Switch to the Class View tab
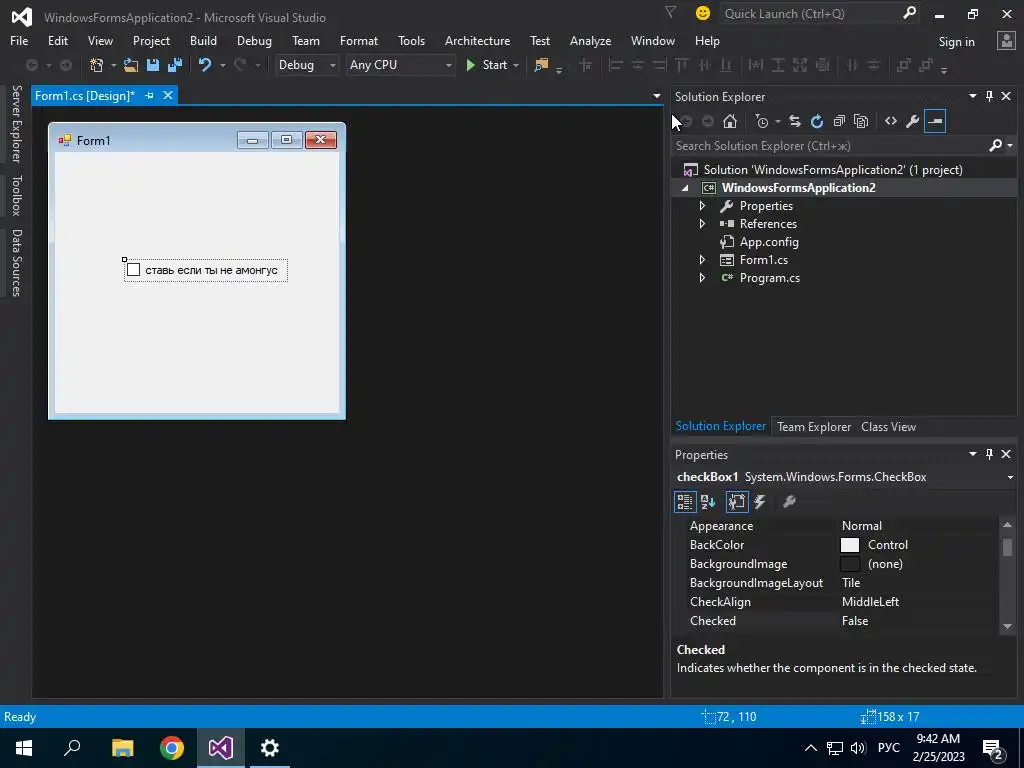 pyautogui.click(x=888, y=426)
